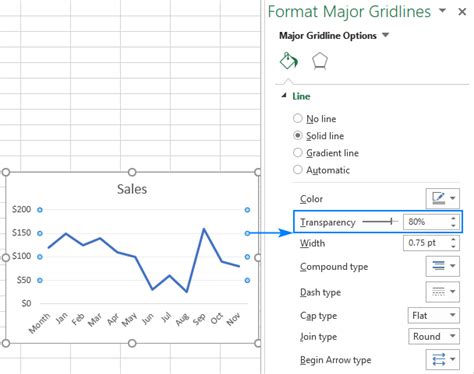This screenshot has height=374, width=474.
Task: Select the No line radio button
Action: pos(297,118)
